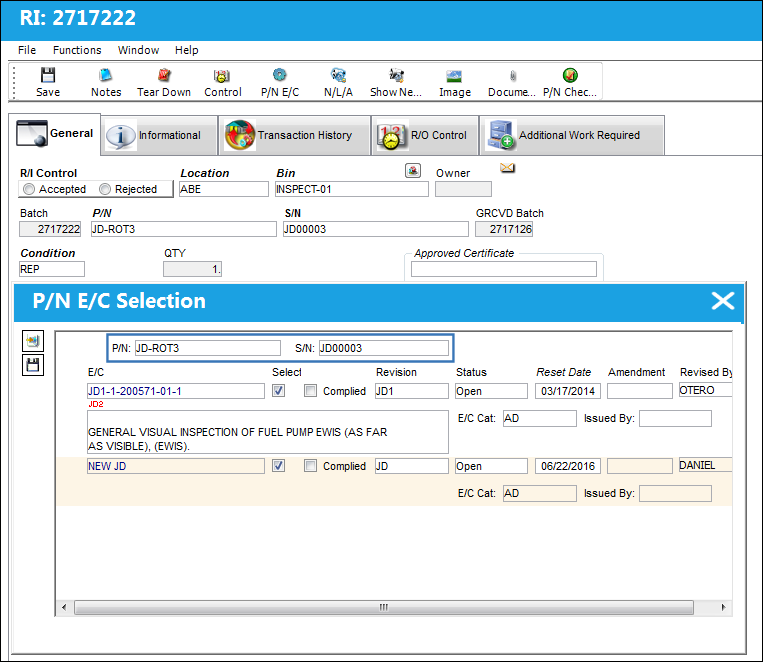Click the red JD2 label under the E/C

pos(95,404)
